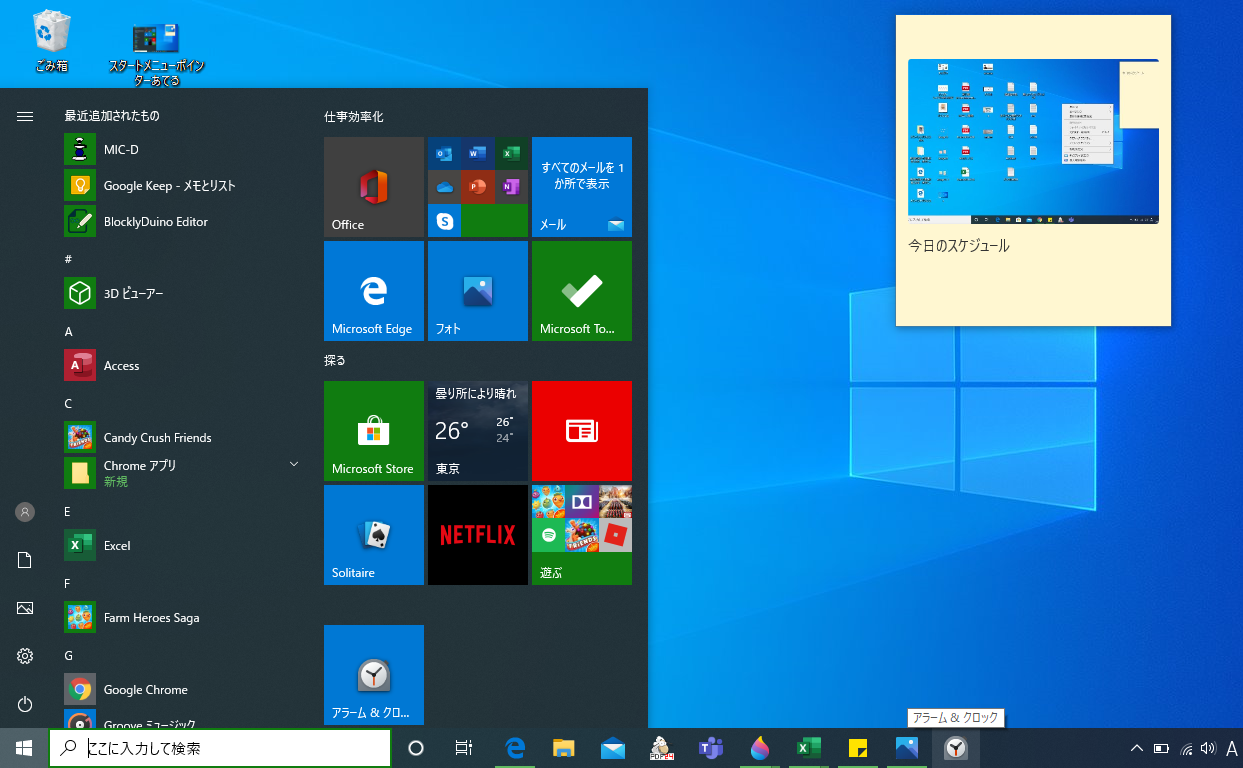
Task: Open Documents from Start sidebar
Action: 25,560
